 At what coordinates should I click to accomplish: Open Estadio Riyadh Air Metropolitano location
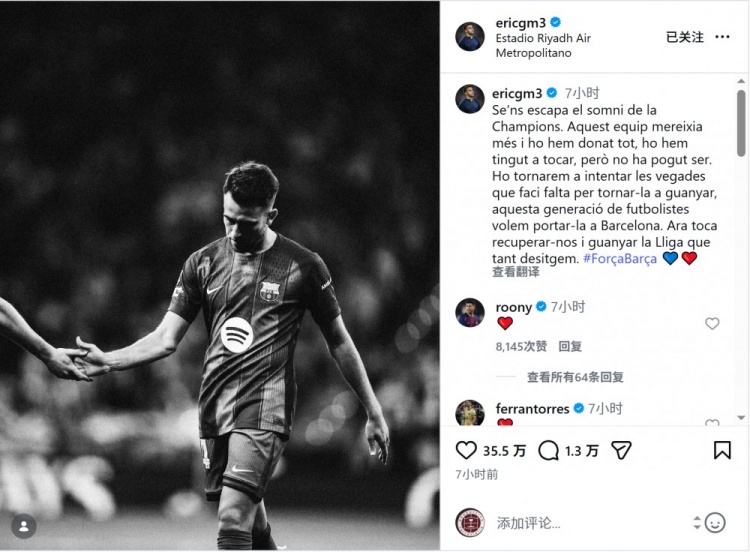(x=543, y=45)
